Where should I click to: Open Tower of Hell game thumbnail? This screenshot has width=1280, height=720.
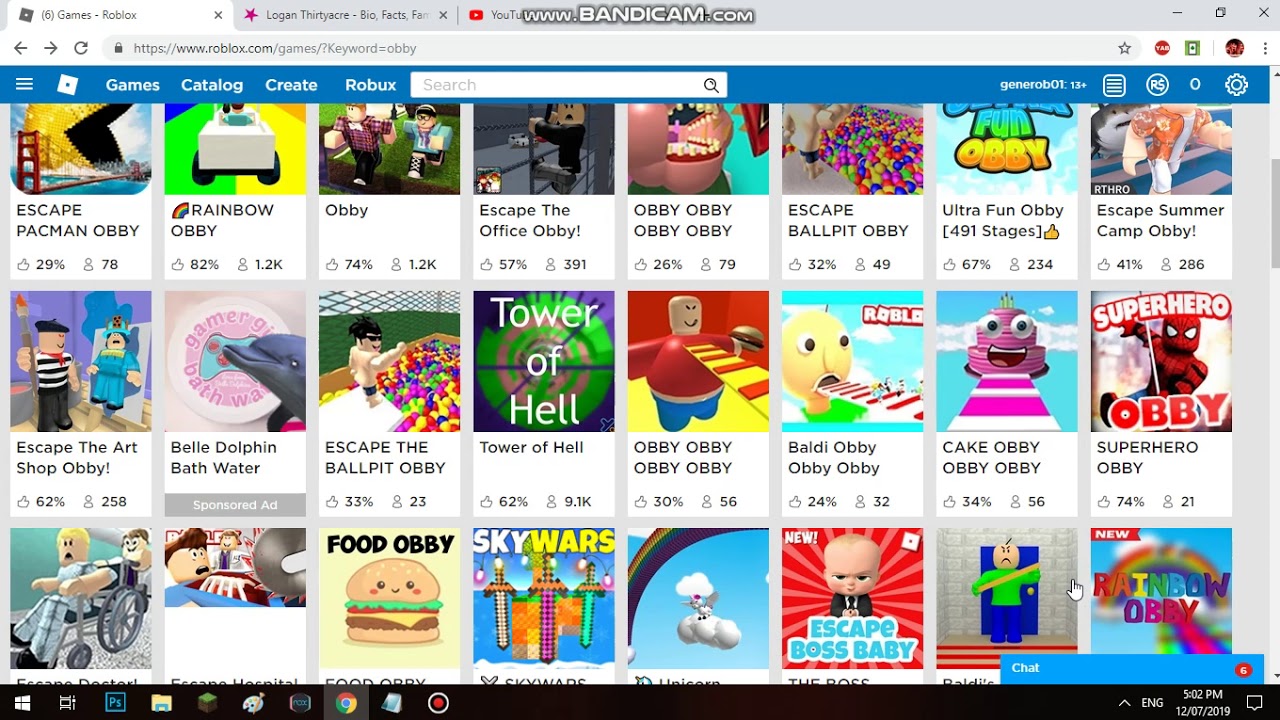click(544, 361)
